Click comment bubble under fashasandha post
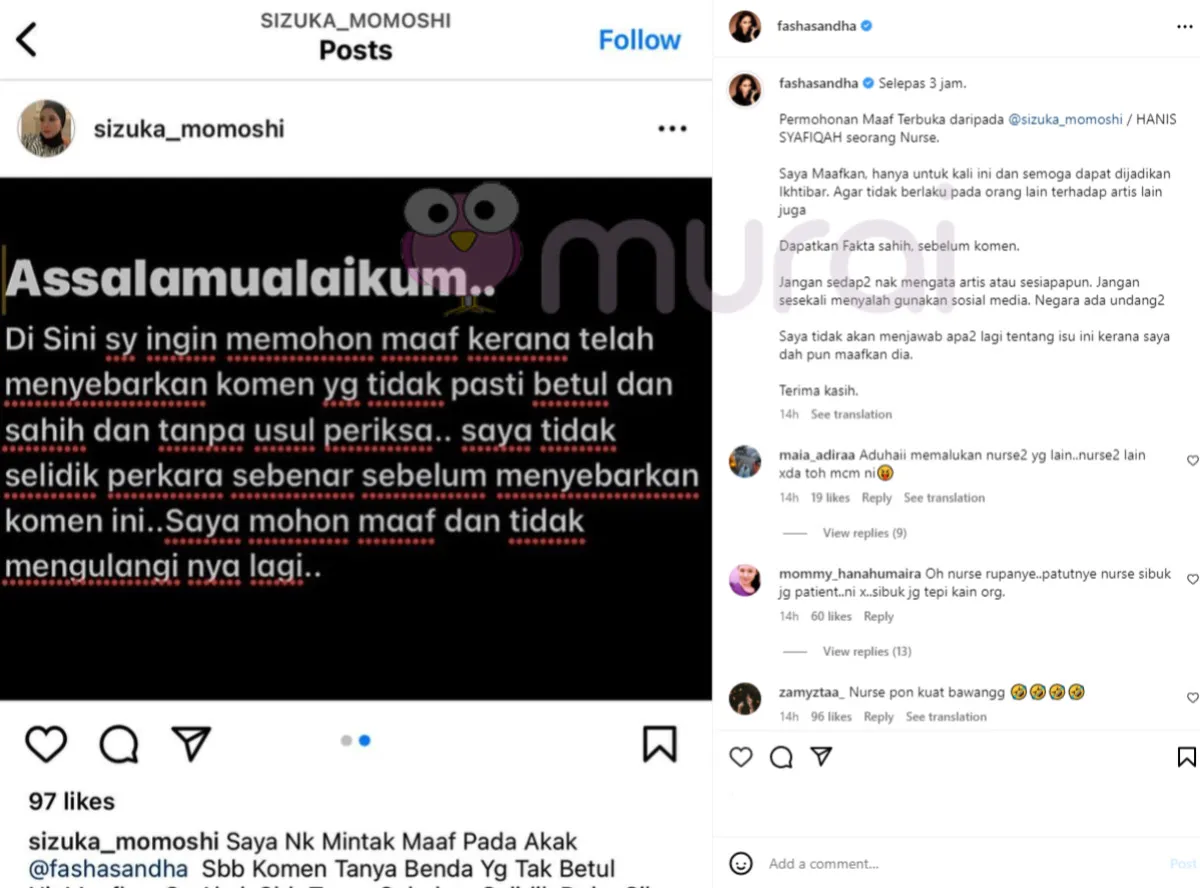 coord(781,757)
